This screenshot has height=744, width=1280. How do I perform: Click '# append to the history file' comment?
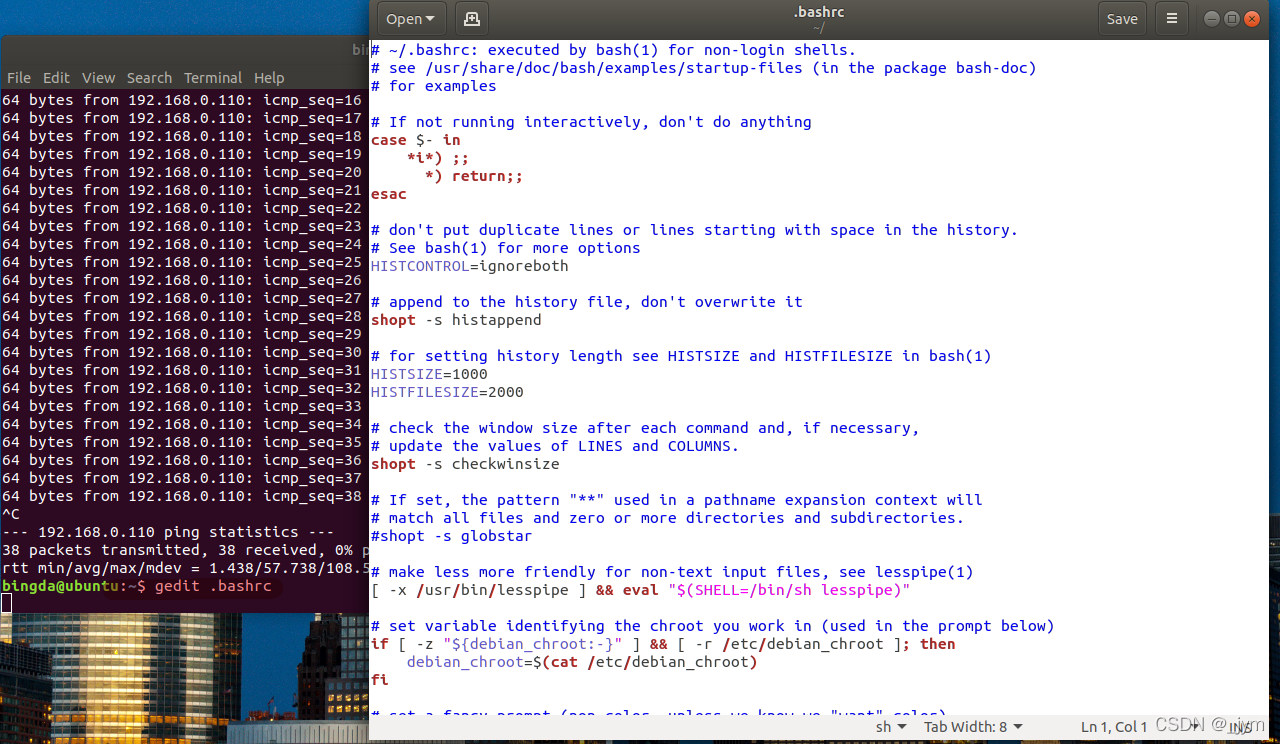click(x=586, y=302)
